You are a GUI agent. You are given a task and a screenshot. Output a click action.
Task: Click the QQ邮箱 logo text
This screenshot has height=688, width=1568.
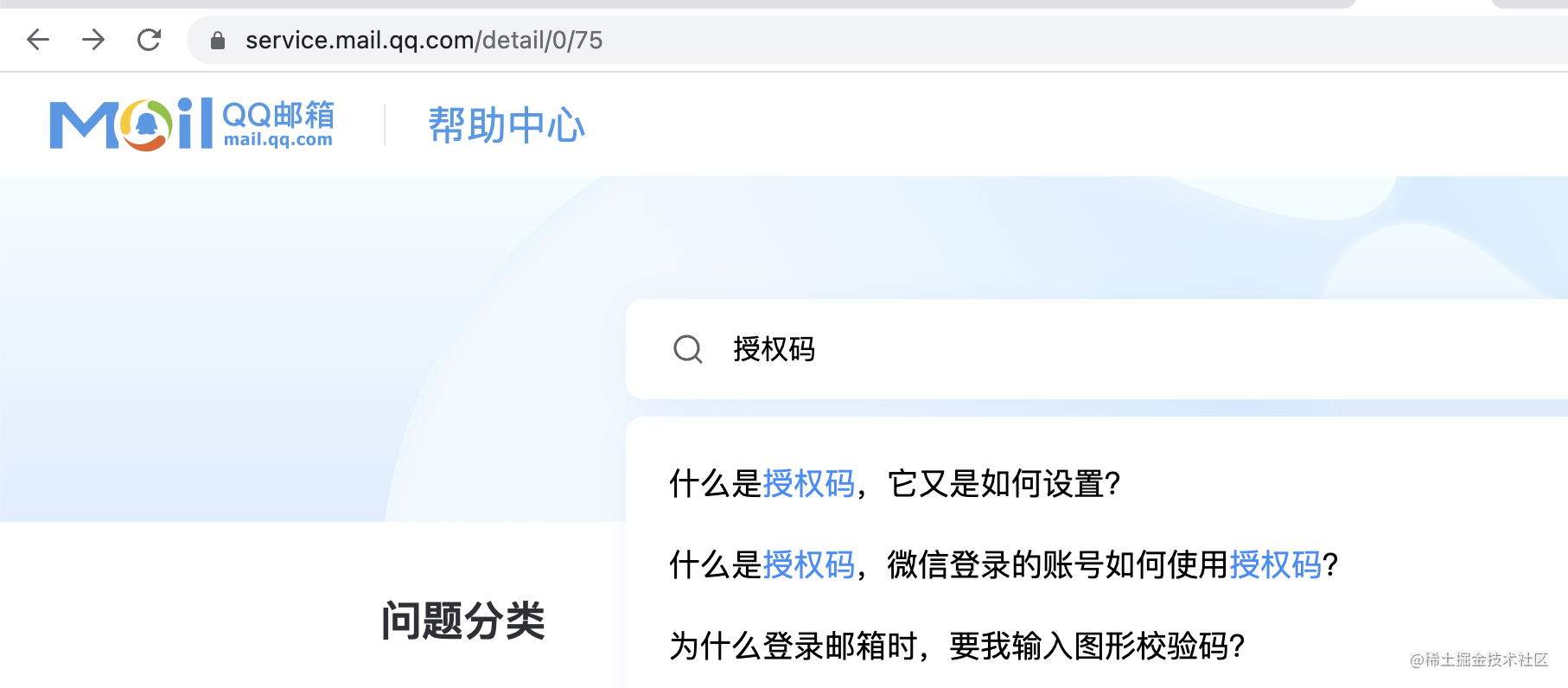(x=278, y=114)
